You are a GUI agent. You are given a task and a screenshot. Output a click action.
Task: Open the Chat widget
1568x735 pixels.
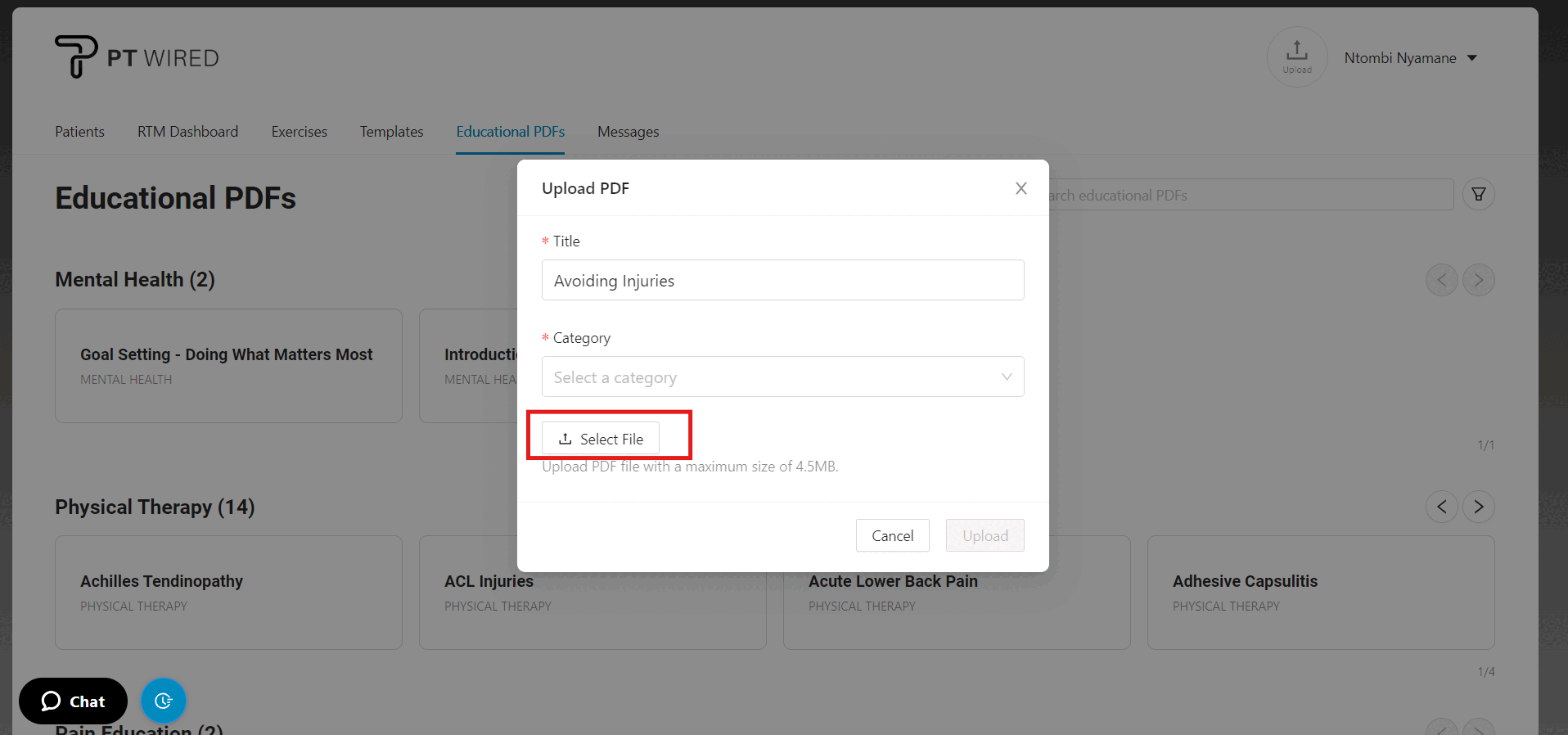(x=73, y=701)
